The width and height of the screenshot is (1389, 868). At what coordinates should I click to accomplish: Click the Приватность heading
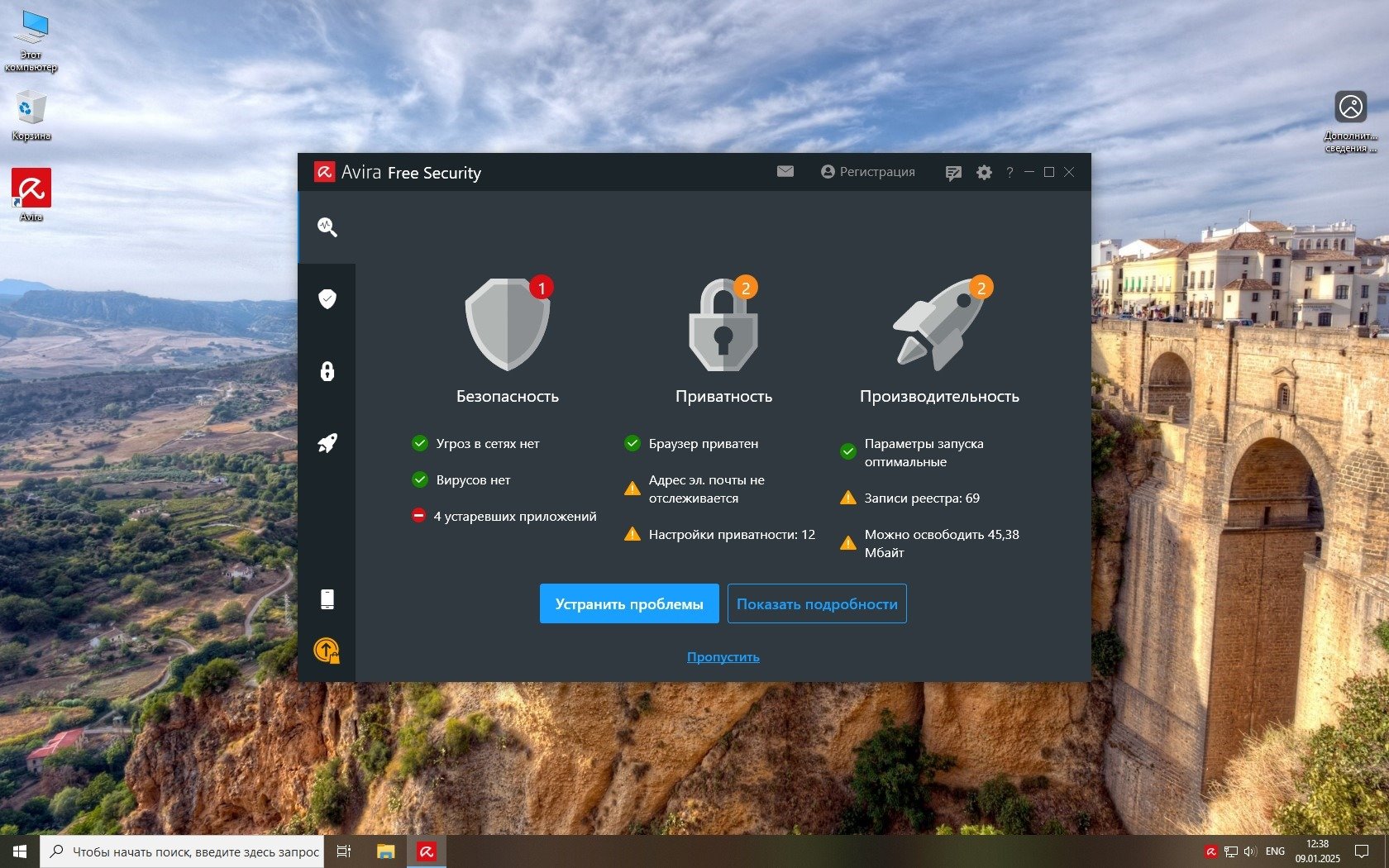pos(723,397)
